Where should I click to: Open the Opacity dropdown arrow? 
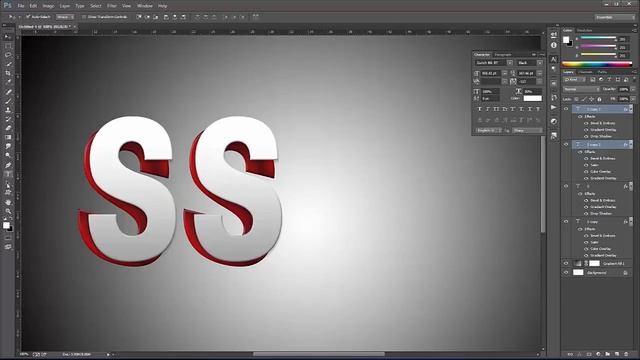coord(633,89)
